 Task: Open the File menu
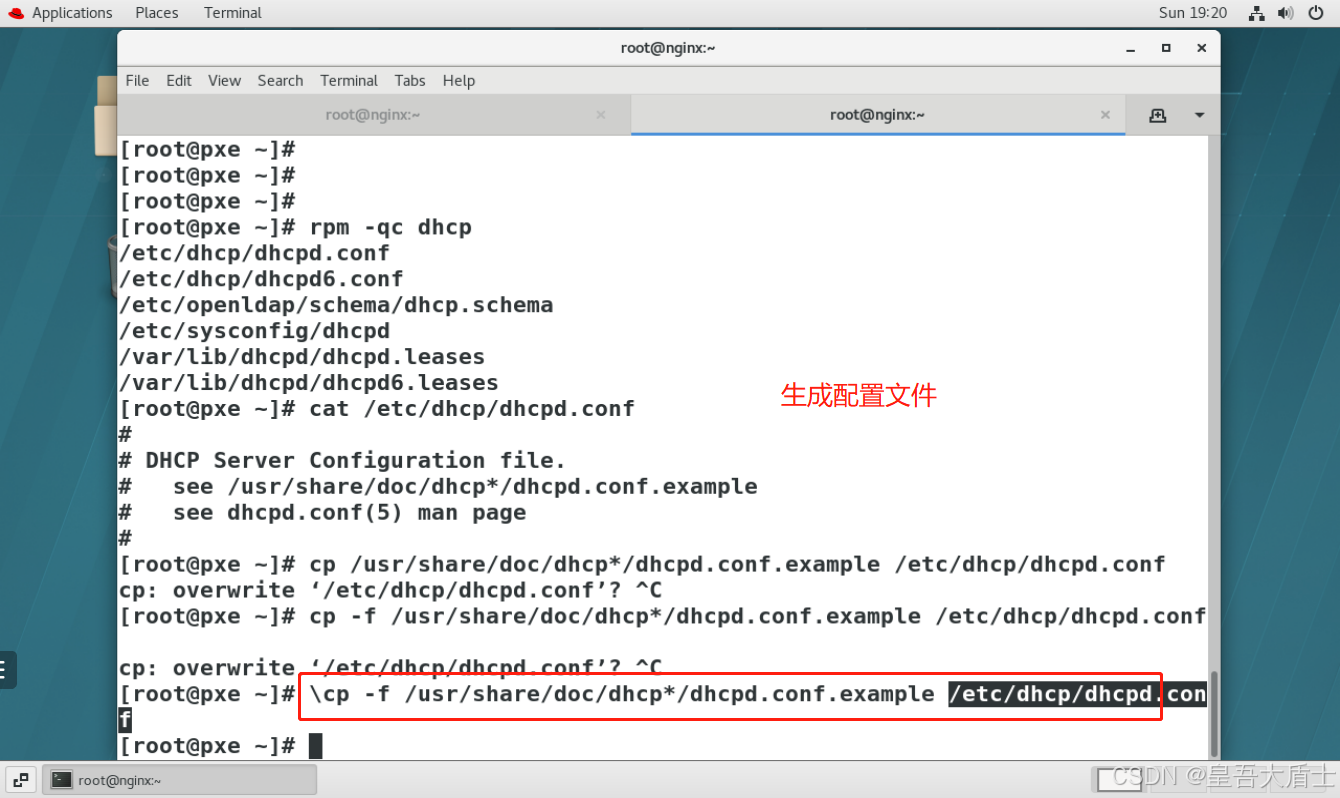pyautogui.click(x=137, y=81)
